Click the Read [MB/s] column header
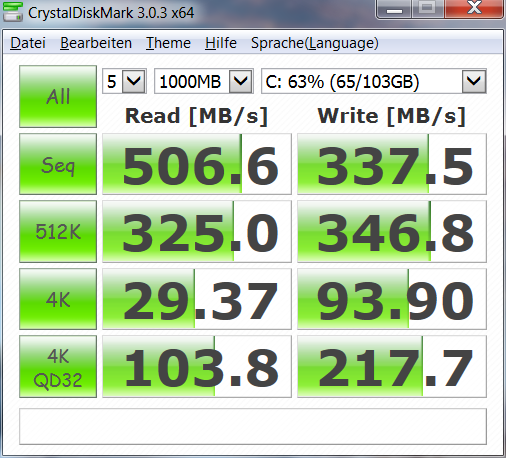Image resolution: width=506 pixels, height=458 pixels. pyautogui.click(x=196, y=116)
